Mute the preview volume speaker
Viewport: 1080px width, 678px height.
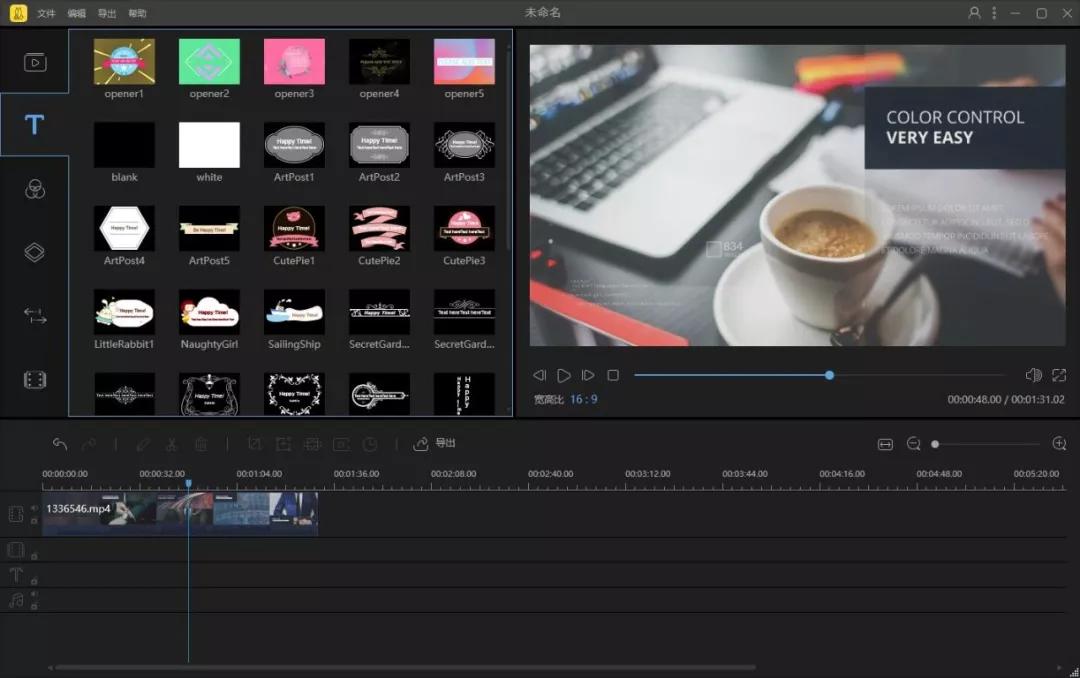1033,375
